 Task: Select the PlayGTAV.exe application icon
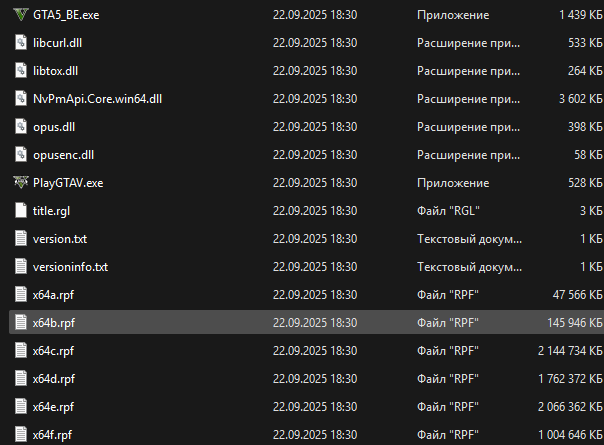click(x=22, y=183)
